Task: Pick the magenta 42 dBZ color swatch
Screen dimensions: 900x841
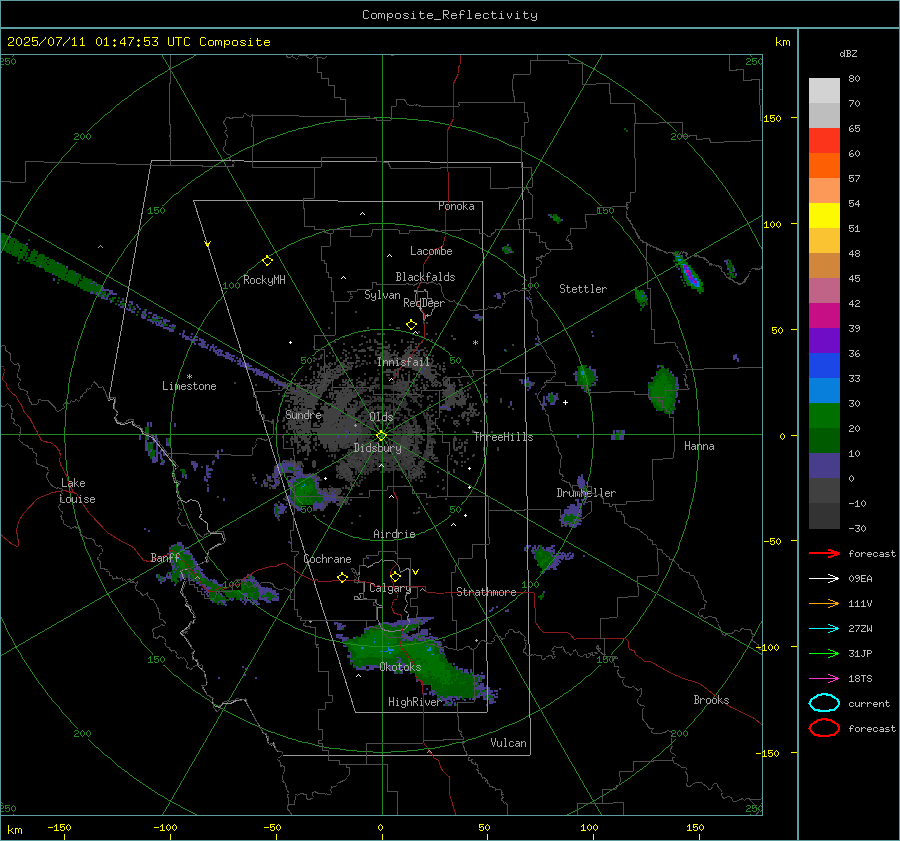Action: coord(824,315)
